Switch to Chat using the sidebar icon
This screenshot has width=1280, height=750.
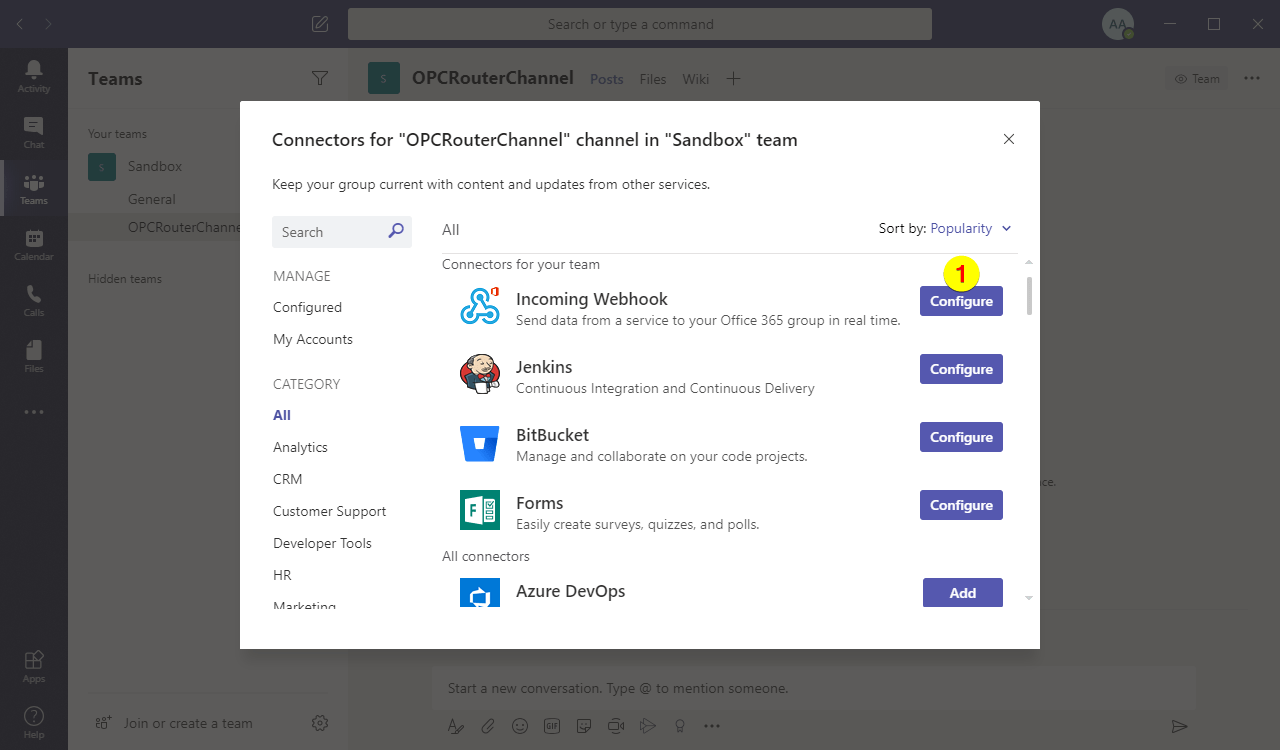(x=33, y=131)
